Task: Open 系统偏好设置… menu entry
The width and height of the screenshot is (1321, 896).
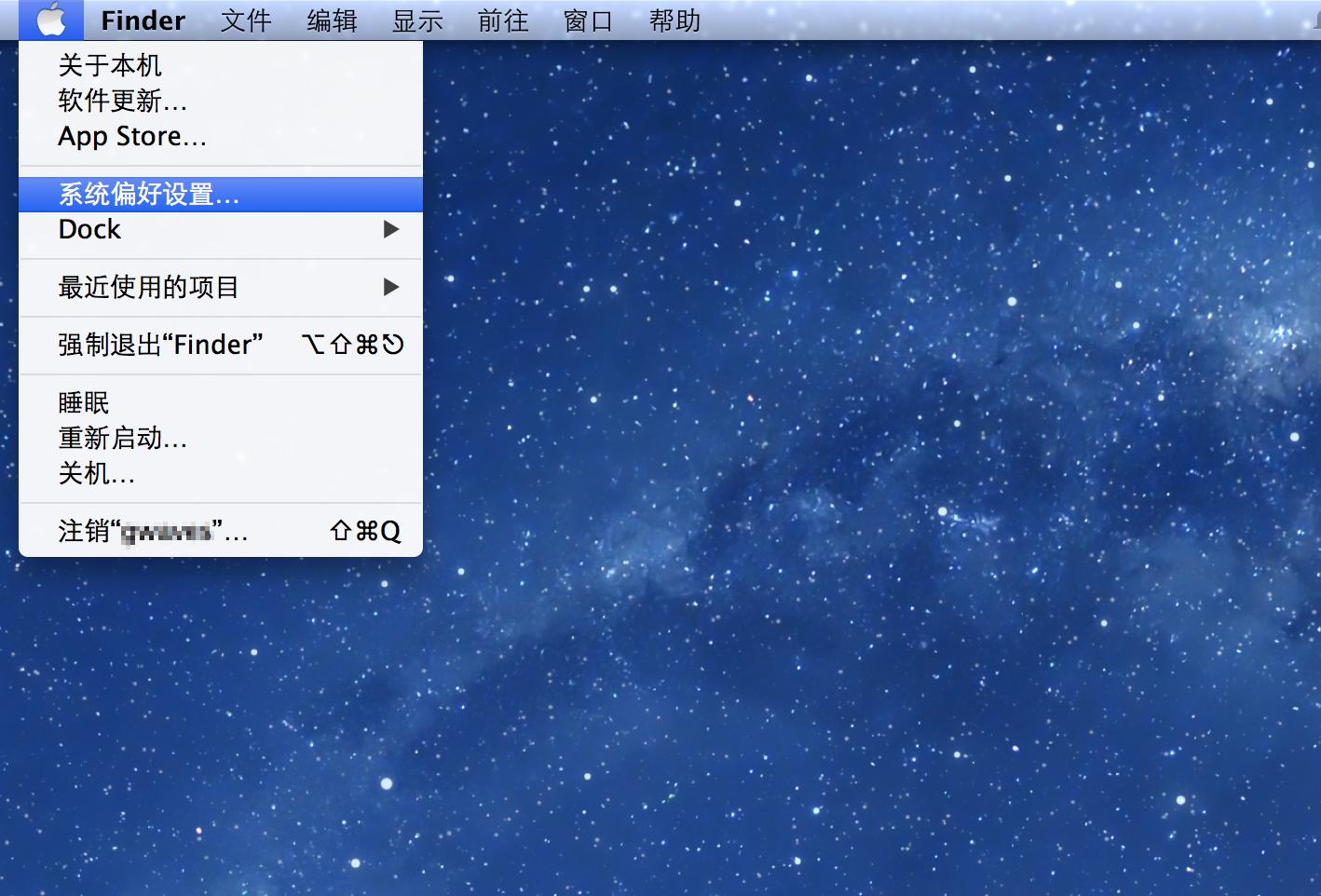Action: tap(221, 194)
